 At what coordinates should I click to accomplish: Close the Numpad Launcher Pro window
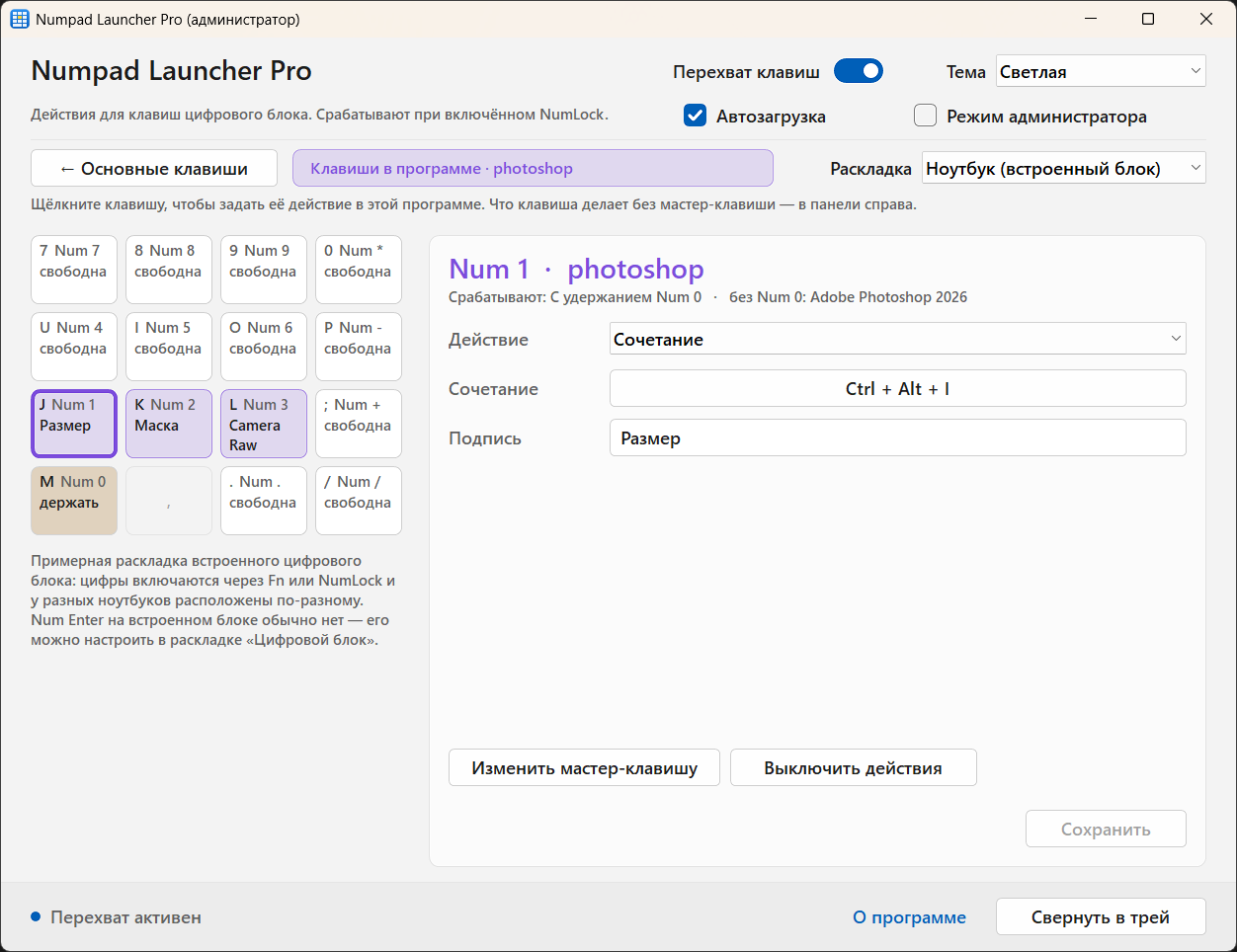1206,19
